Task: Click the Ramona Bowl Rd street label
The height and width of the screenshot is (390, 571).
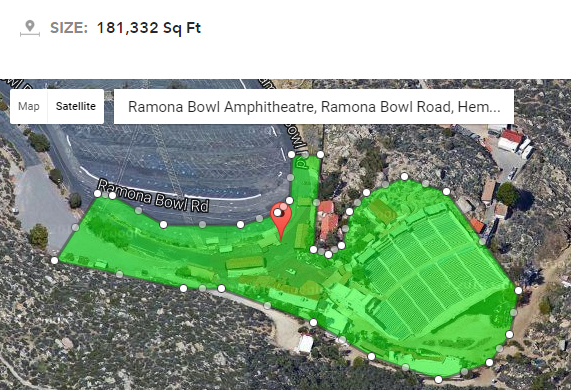Action: pyautogui.click(x=153, y=196)
